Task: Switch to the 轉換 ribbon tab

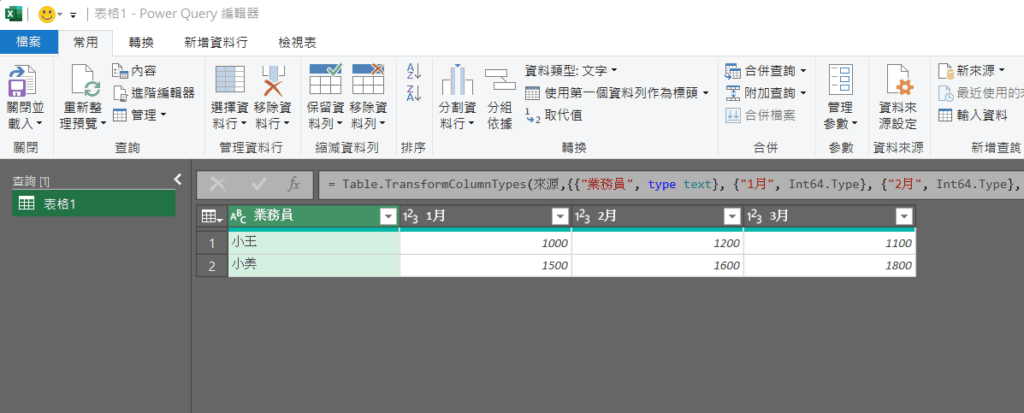Action: tap(142, 42)
